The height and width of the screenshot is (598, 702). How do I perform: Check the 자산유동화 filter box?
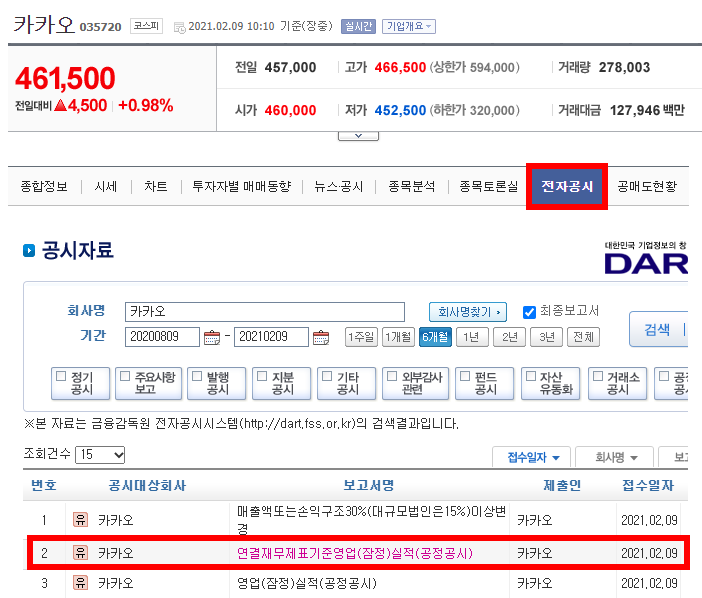531,376
